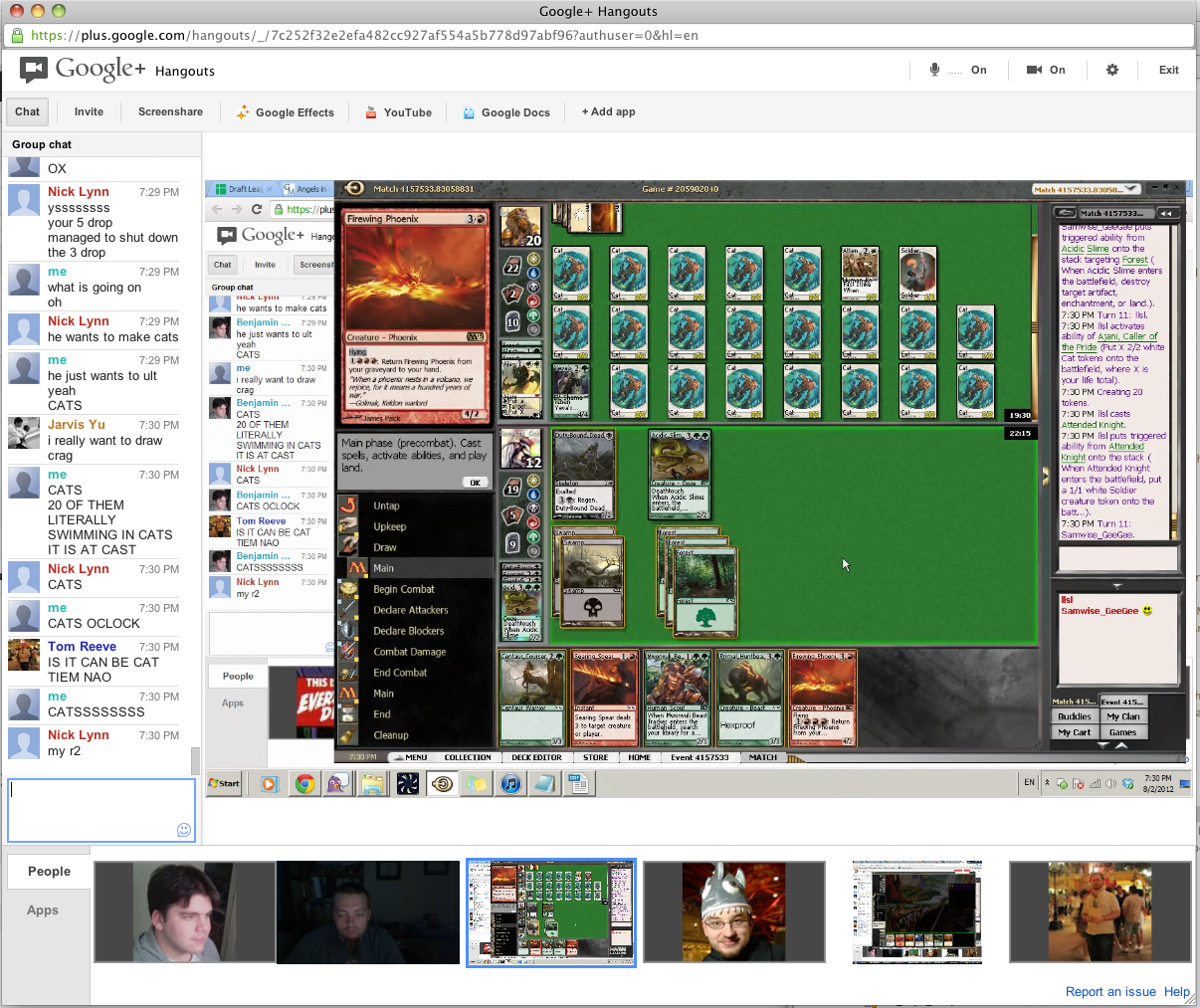Open Windows Explorer folder in taskbar
Viewport: 1200px width, 1008px height.
(x=372, y=784)
